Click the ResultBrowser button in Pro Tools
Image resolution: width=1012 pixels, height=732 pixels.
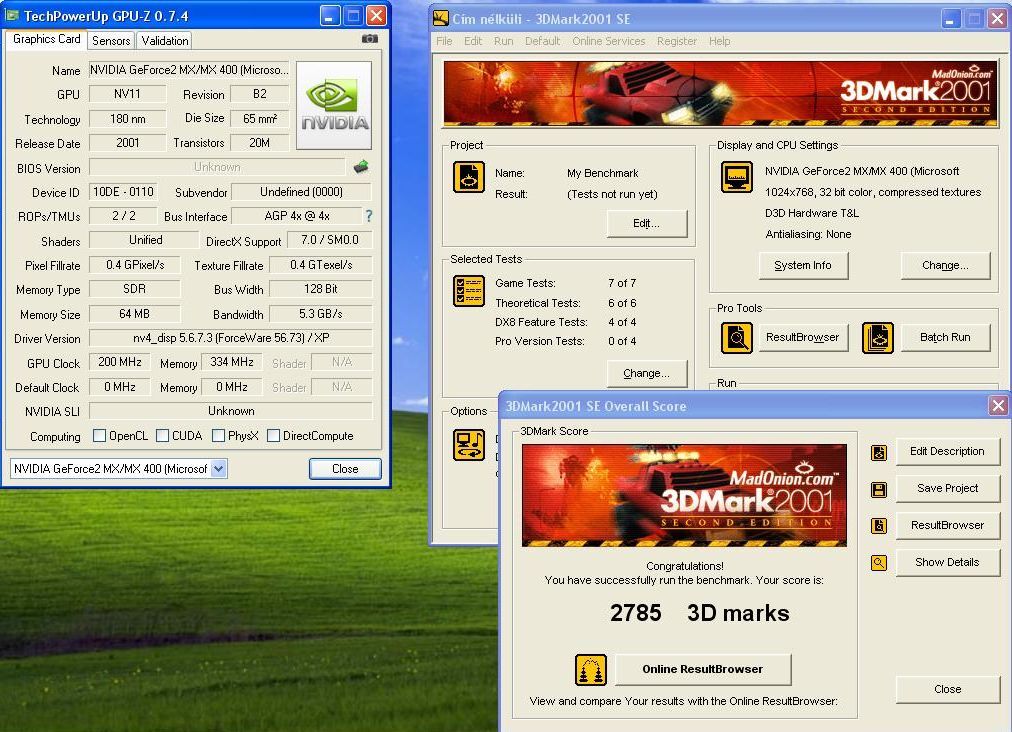point(803,338)
